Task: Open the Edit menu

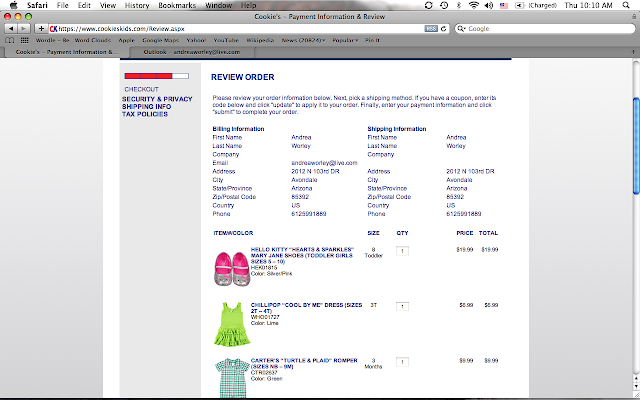Action: click(84, 5)
